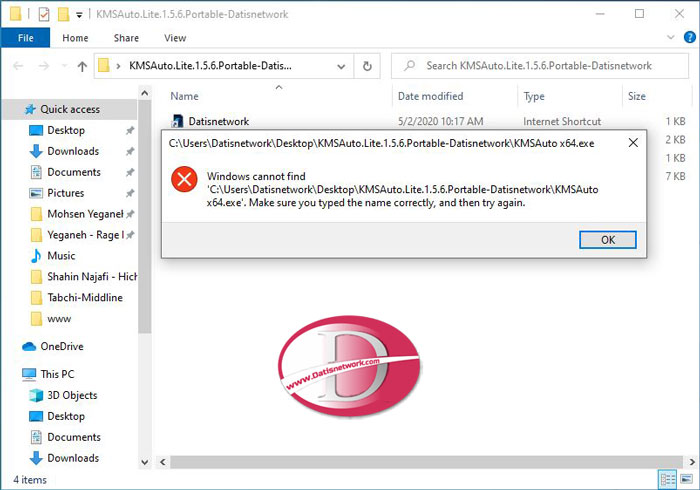700x490 pixels.
Task: Open the File menu tab
Action: (x=25, y=38)
